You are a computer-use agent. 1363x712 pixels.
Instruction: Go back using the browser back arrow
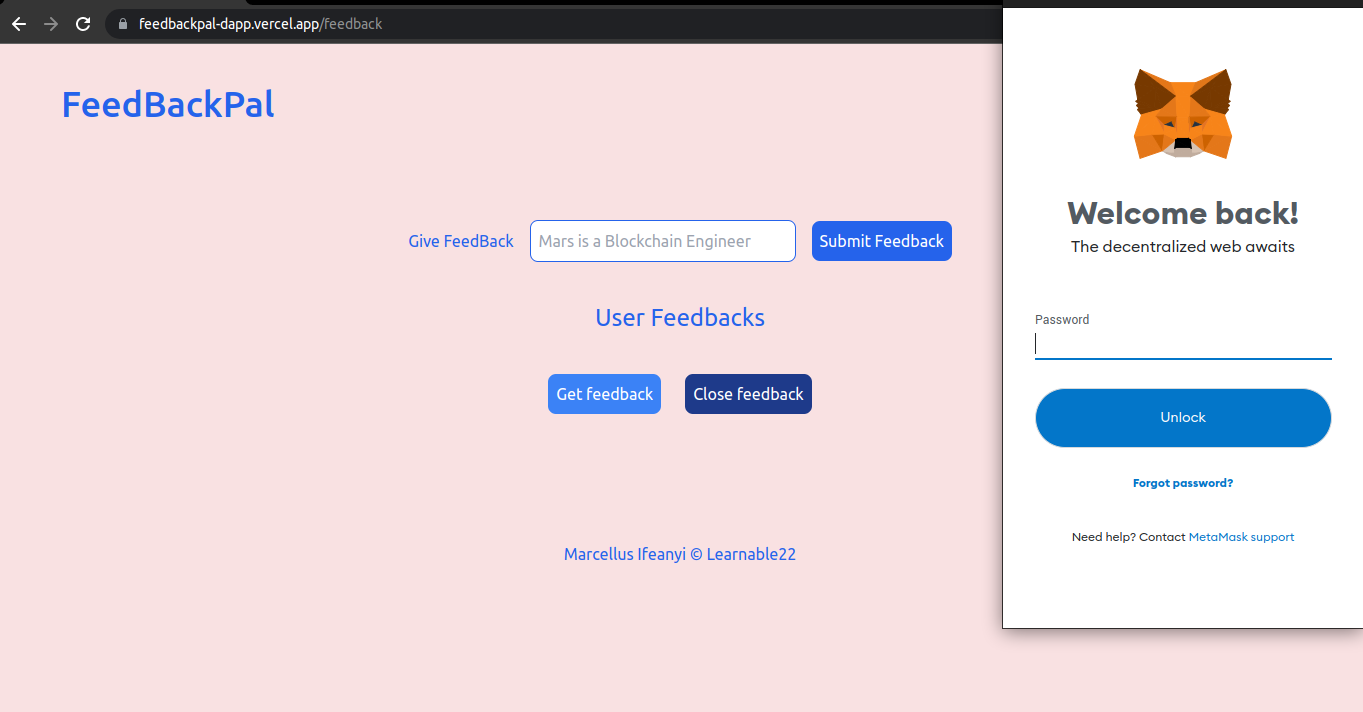[19, 23]
